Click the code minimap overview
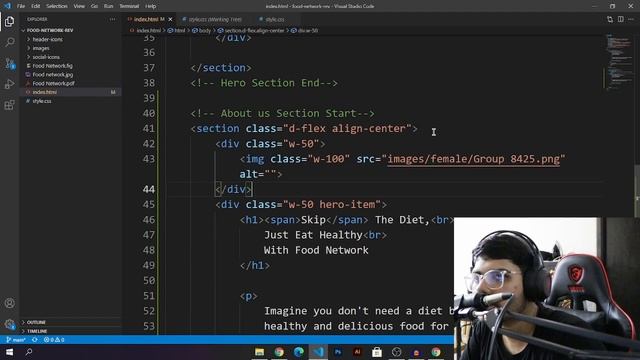The image size is (640, 360). click(x=620, y=61)
